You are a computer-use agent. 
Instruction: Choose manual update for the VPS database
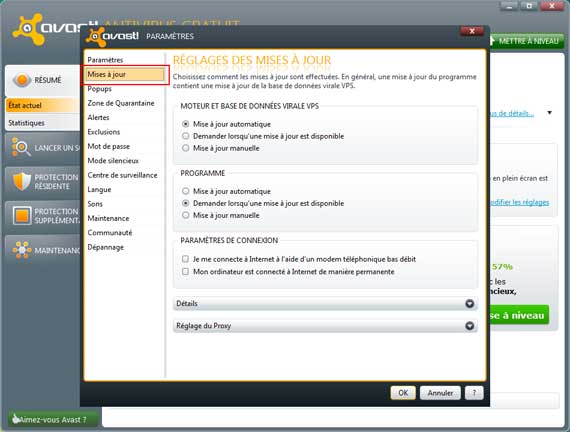point(185,148)
